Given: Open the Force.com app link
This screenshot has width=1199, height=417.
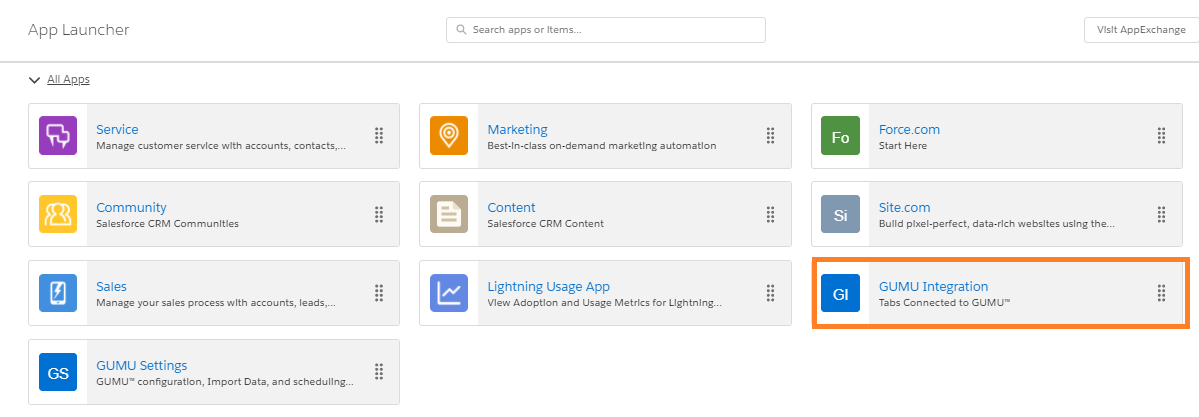Looking at the screenshot, I should click(909, 129).
